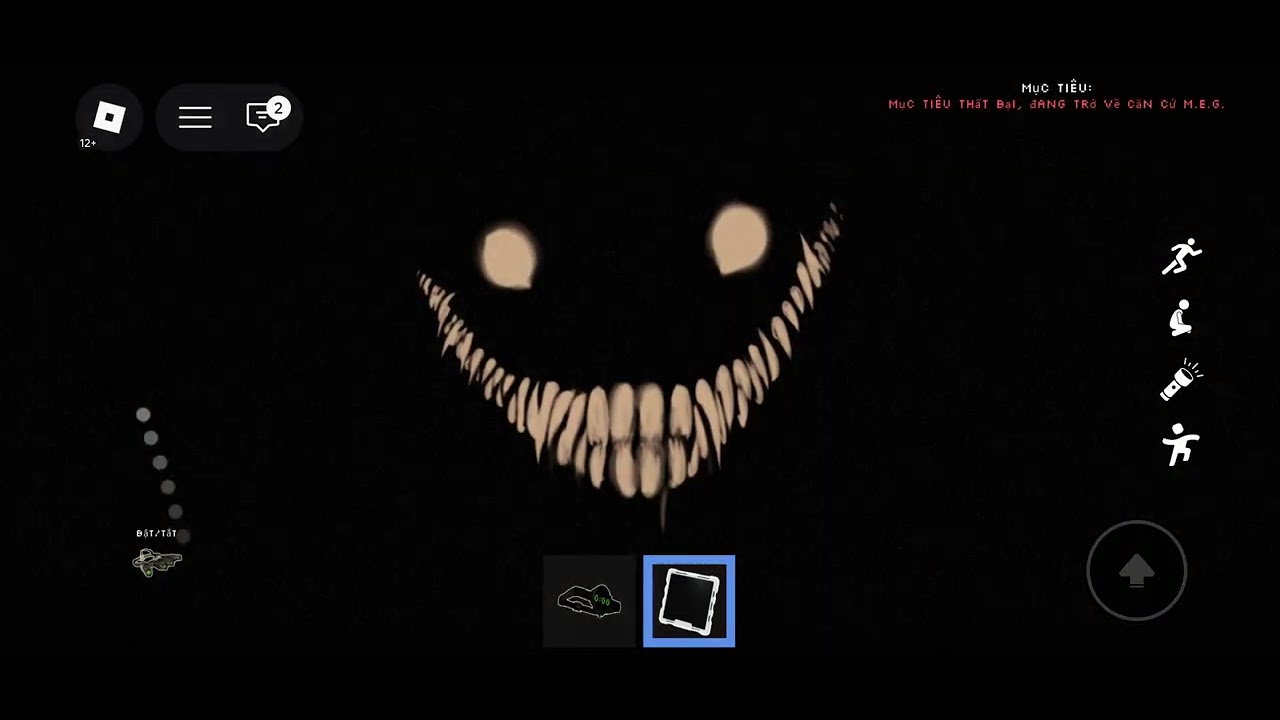Click the "12+" age rating label
This screenshot has height=720, width=1280.
point(88,144)
